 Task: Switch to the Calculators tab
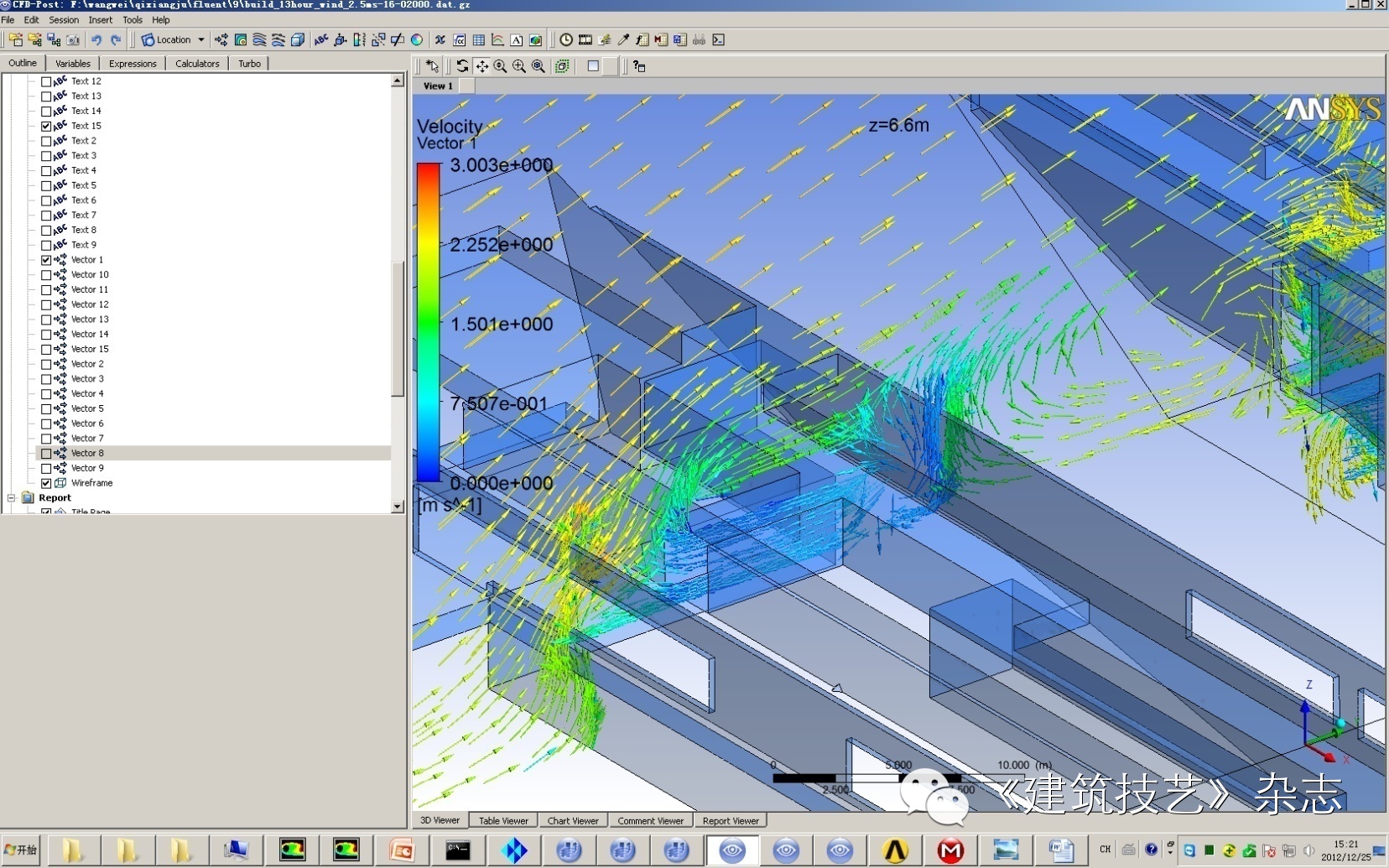(197, 64)
